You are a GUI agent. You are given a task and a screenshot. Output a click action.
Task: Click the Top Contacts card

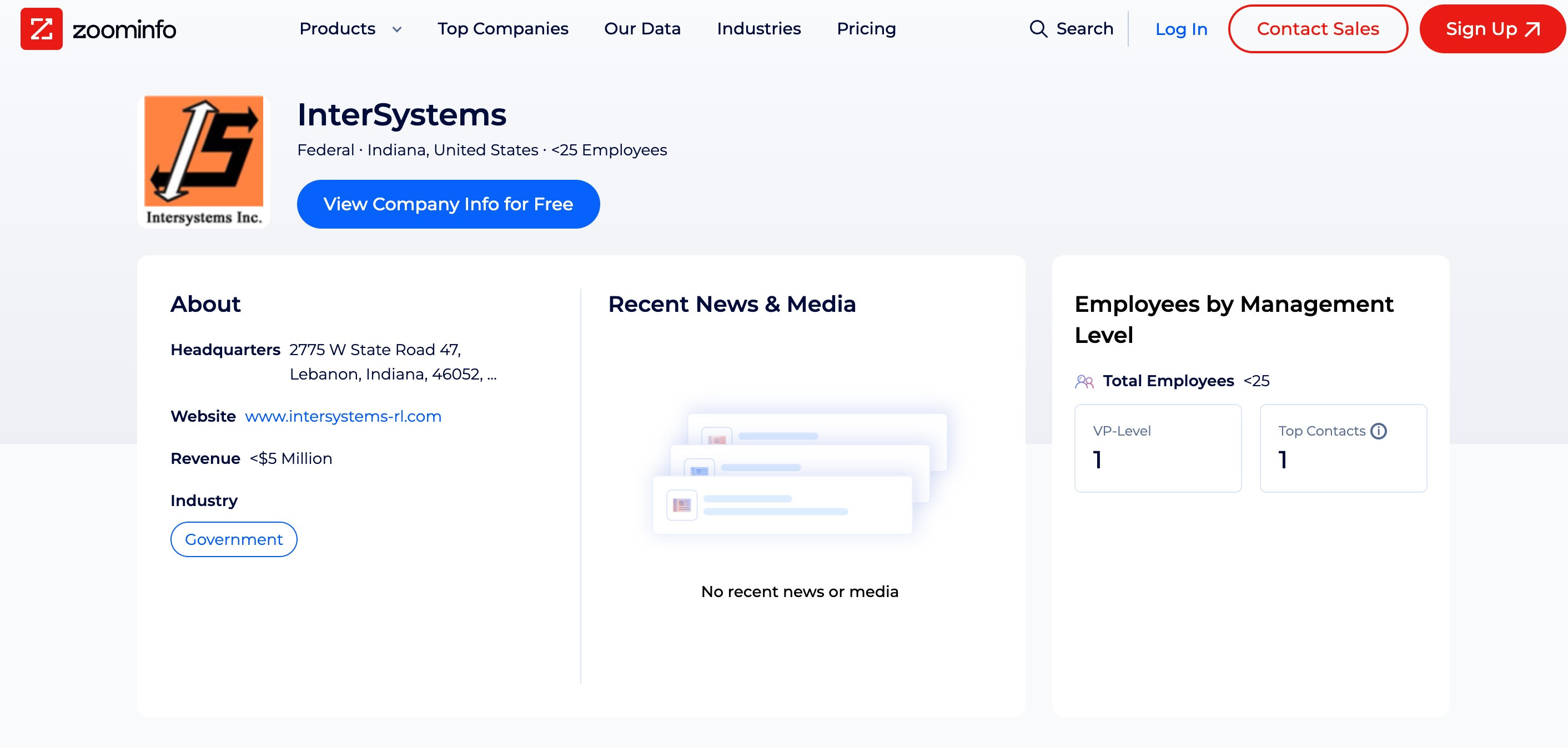pos(1343,448)
